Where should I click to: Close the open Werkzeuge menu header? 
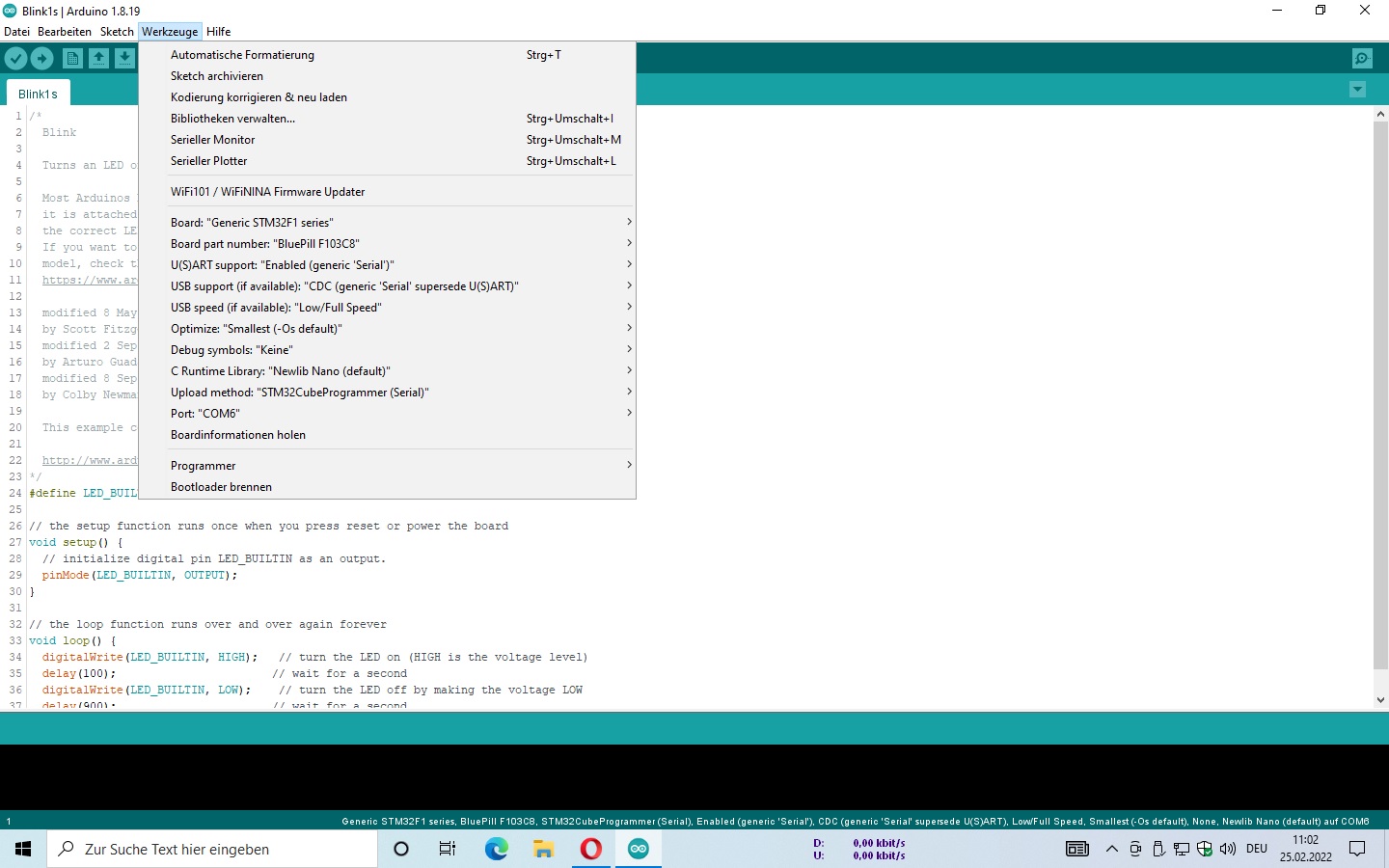(170, 32)
